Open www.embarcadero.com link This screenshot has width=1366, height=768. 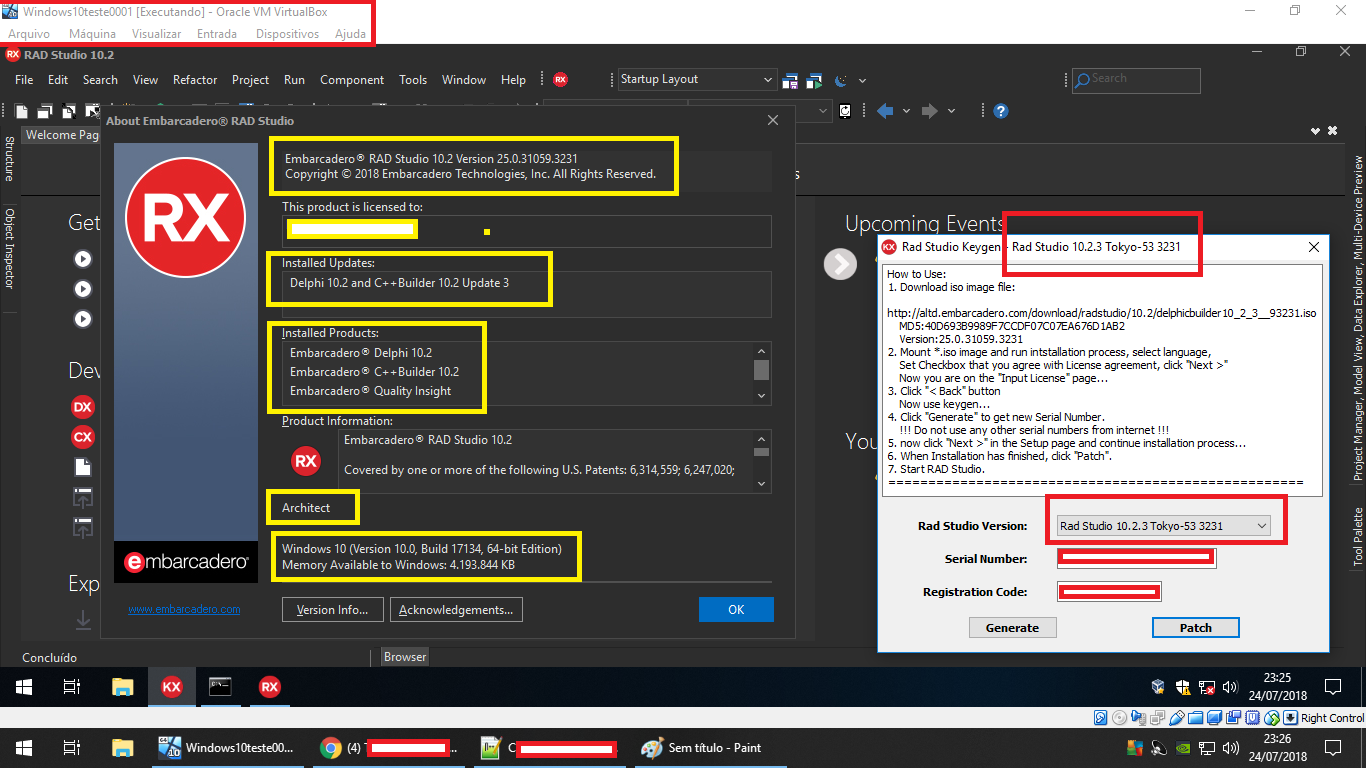tap(184, 610)
